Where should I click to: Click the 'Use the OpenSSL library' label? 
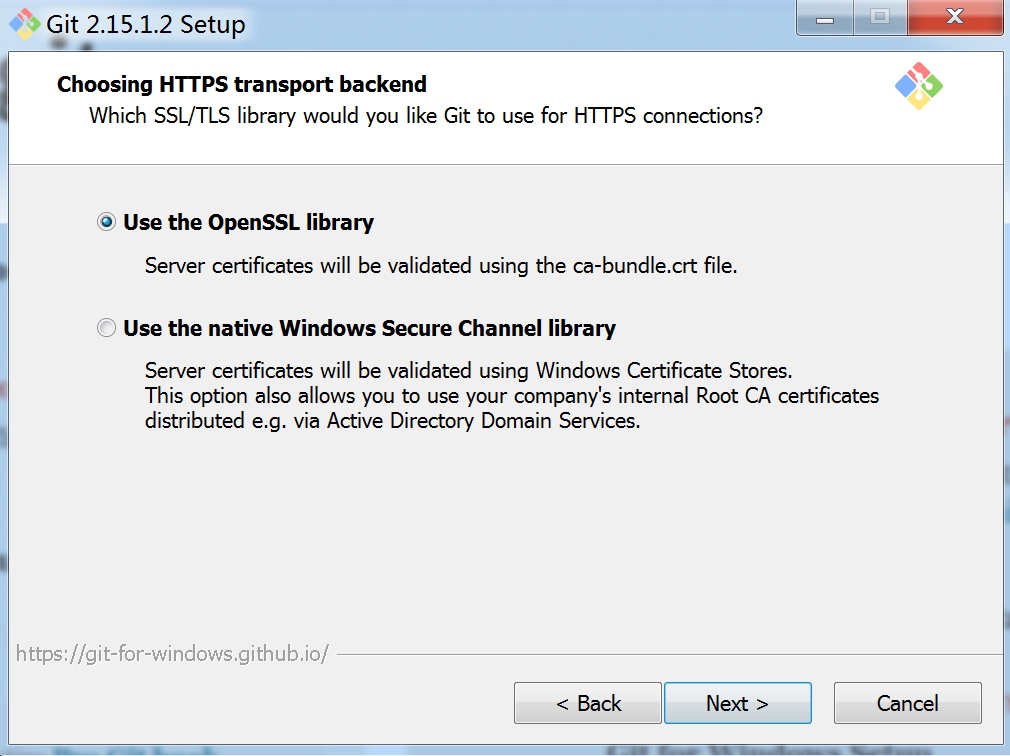[x=248, y=222]
